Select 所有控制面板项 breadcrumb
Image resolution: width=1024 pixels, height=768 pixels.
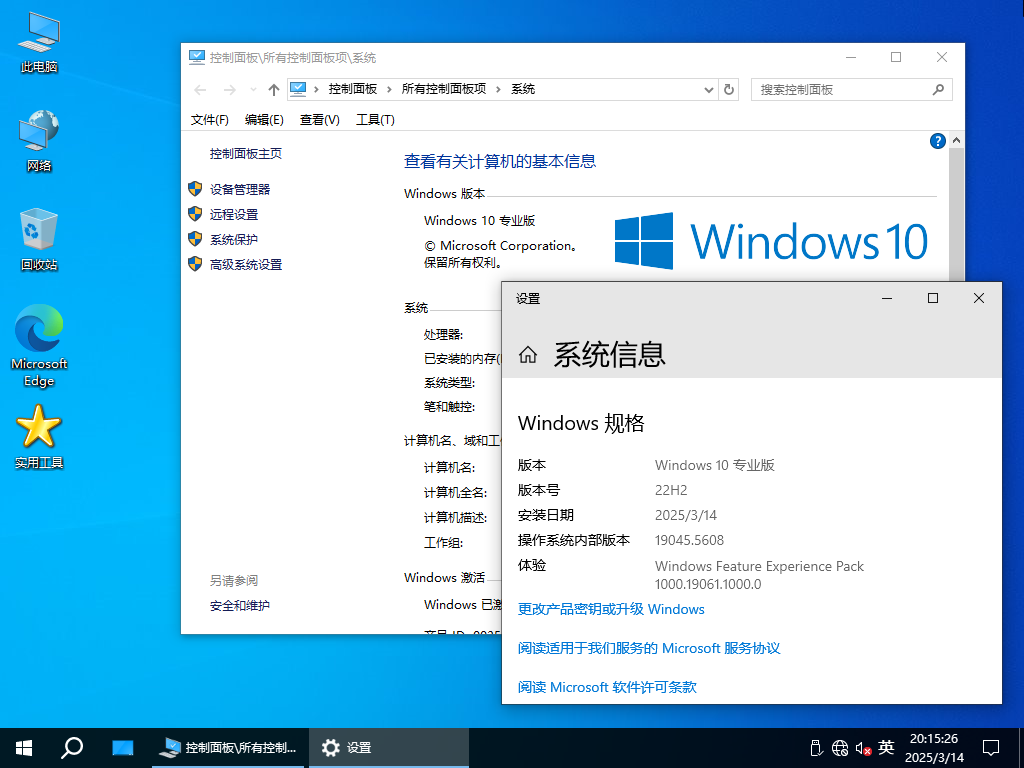pos(444,89)
